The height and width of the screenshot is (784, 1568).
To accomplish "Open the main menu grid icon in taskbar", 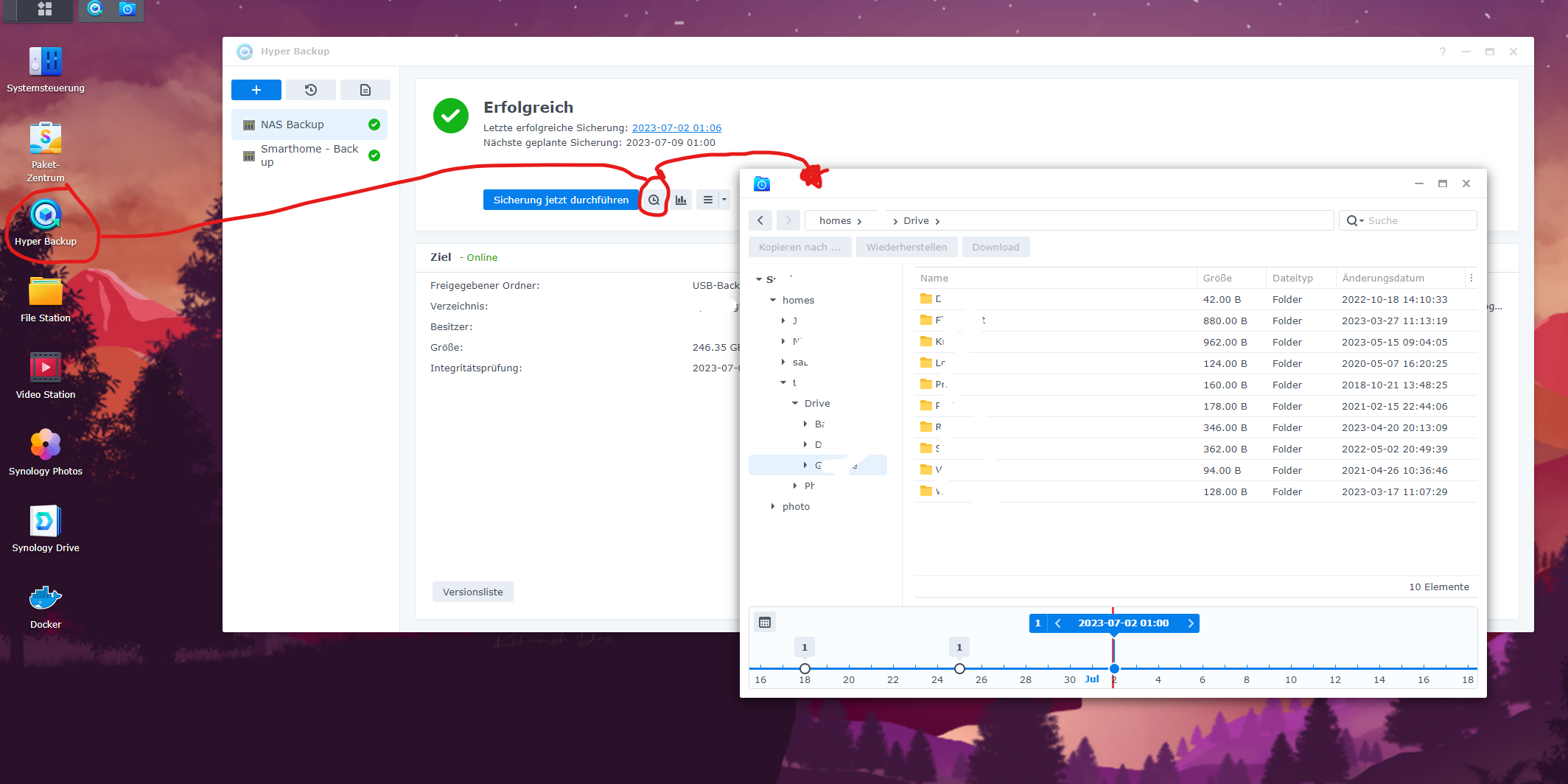I will (45, 9).
